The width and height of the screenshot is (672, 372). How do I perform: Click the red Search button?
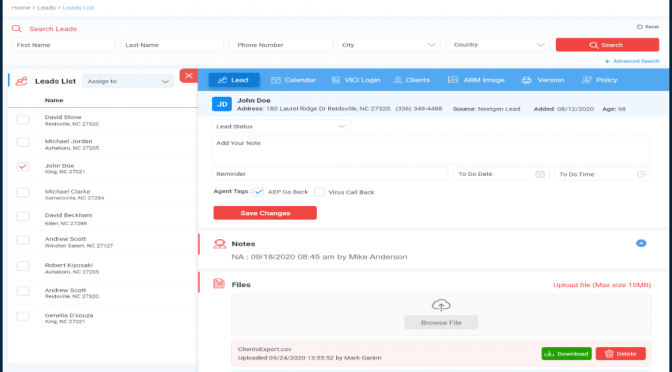pos(607,45)
